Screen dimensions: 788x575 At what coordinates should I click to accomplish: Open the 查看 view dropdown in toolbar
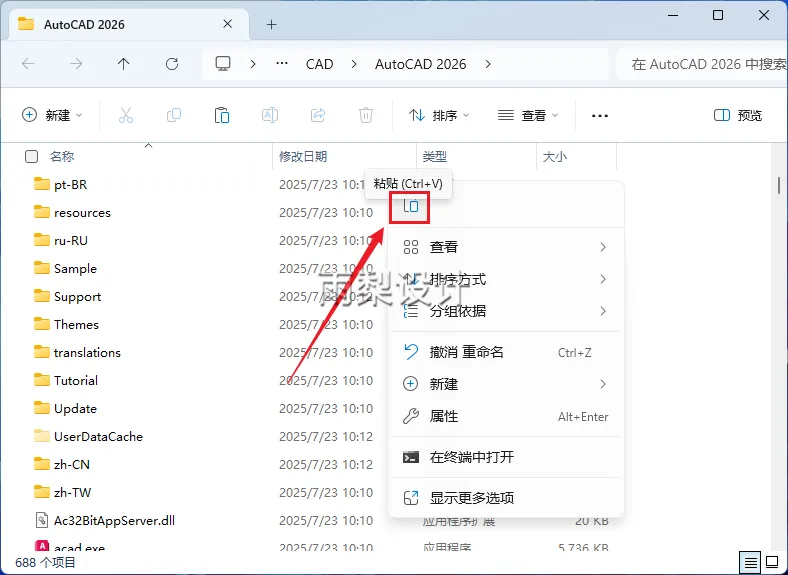pos(528,116)
